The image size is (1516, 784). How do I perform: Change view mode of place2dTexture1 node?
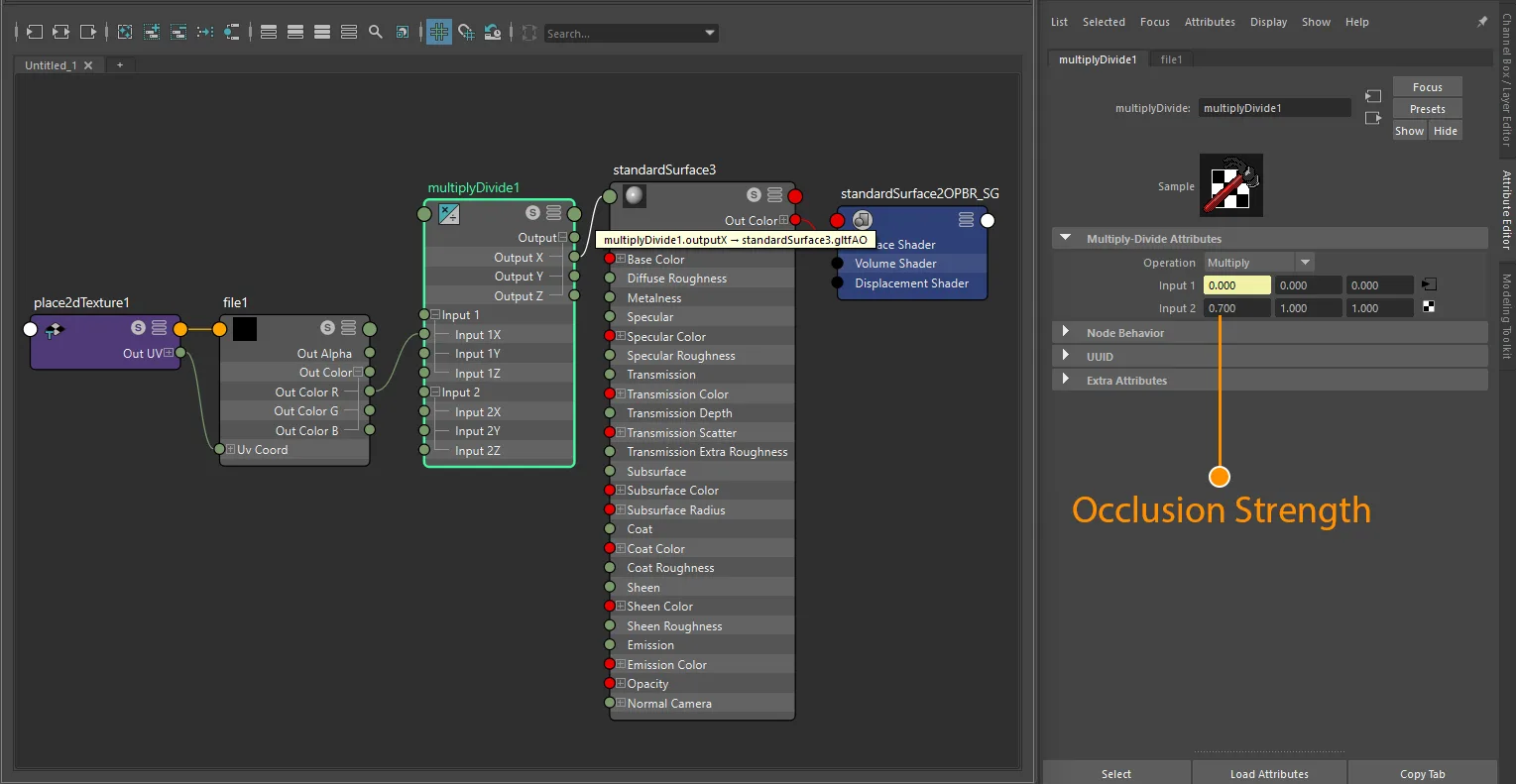159,328
